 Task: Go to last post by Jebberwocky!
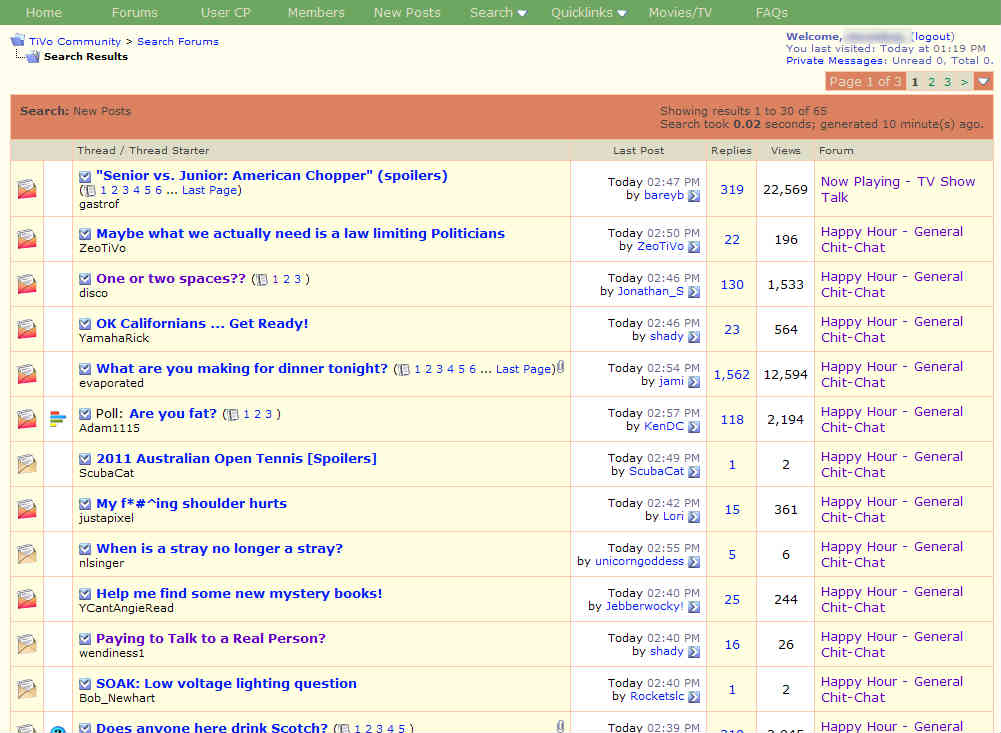(694, 607)
